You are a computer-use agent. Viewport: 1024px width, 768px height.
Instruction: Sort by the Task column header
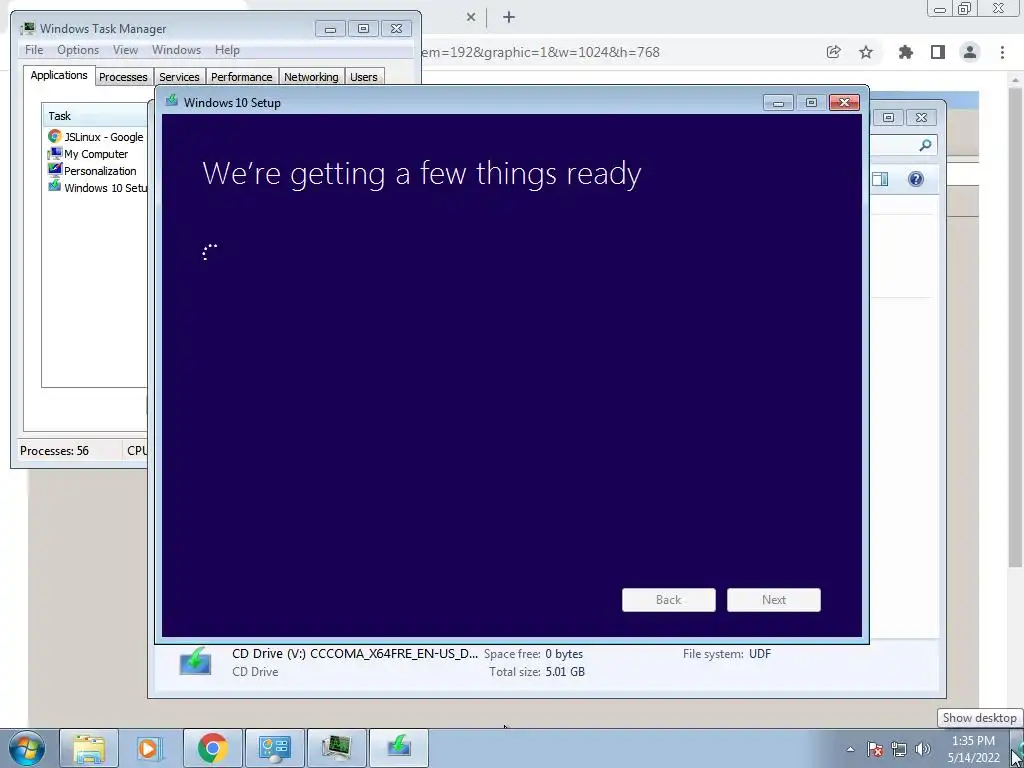(95, 116)
